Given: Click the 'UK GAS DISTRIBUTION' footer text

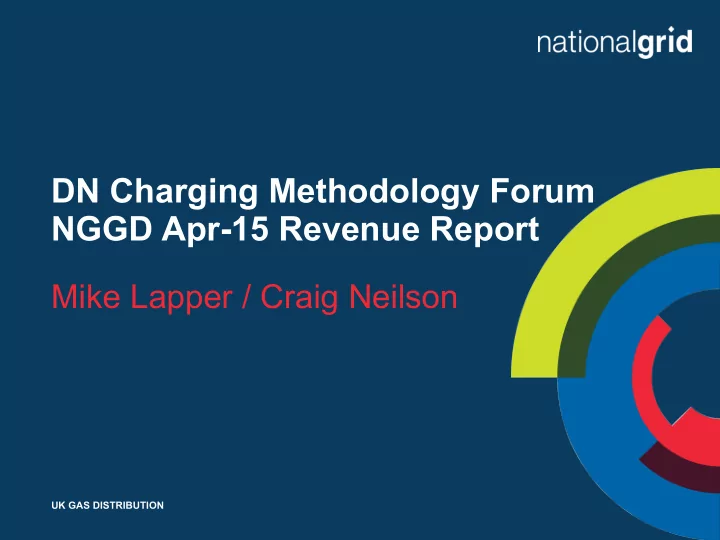Looking at the screenshot, I should (107, 505).
